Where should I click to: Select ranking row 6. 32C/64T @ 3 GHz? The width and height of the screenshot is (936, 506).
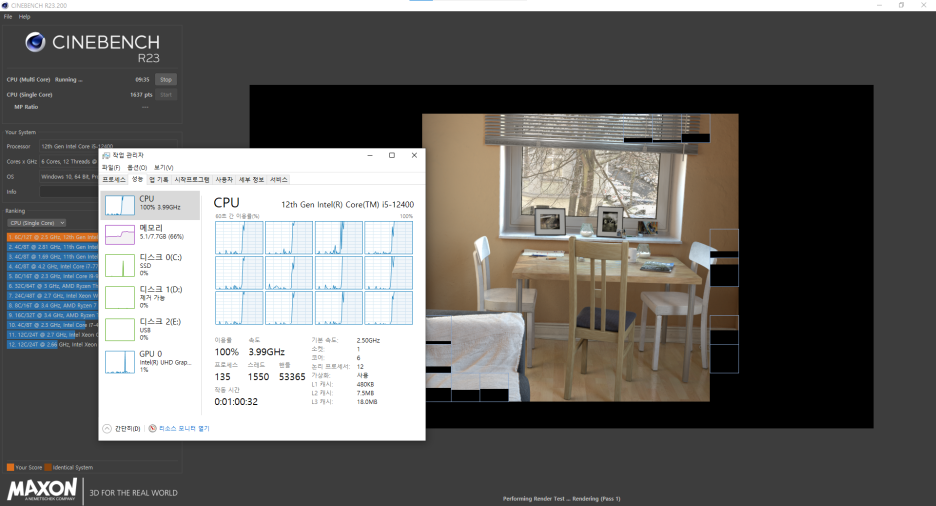pyautogui.click(x=53, y=286)
